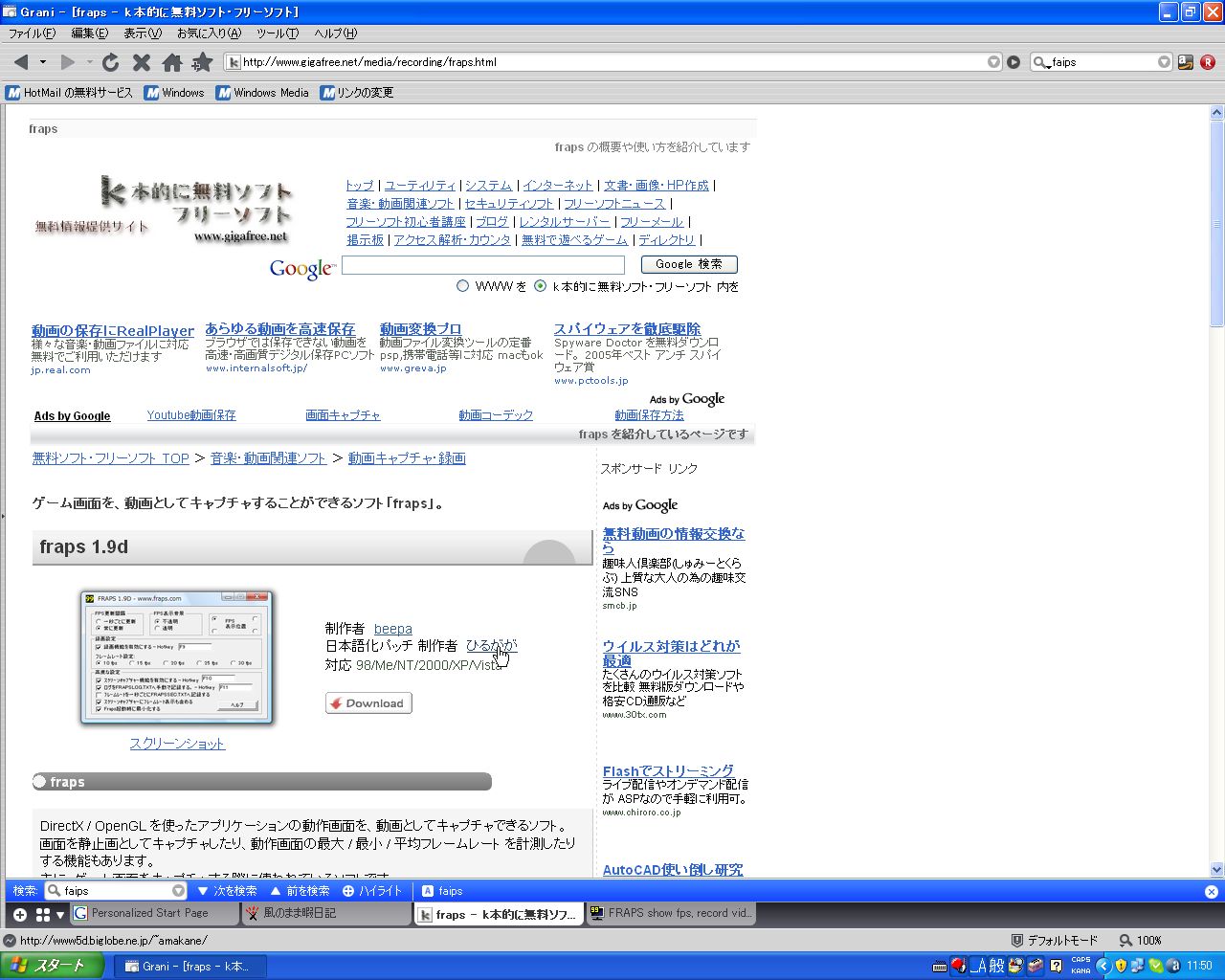Click the Grani taskbar window button
Image resolution: width=1225 pixels, height=980 pixels.
pyautogui.click(x=189, y=967)
